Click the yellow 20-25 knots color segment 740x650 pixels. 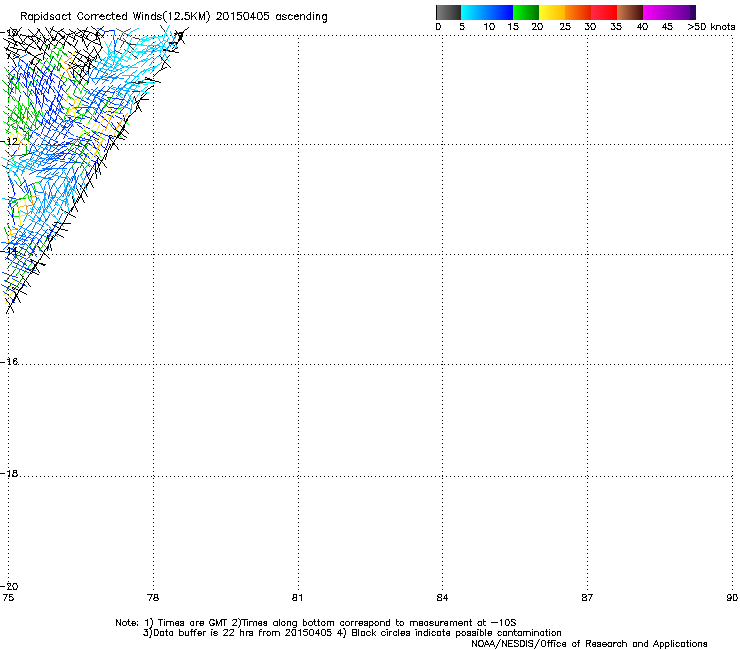click(552, 12)
